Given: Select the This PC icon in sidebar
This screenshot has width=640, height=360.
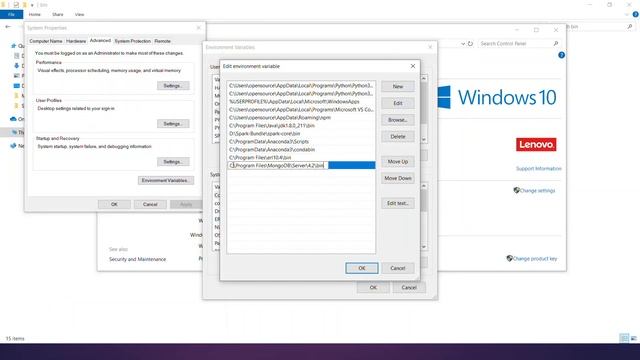Looking at the screenshot, I should (15, 132).
